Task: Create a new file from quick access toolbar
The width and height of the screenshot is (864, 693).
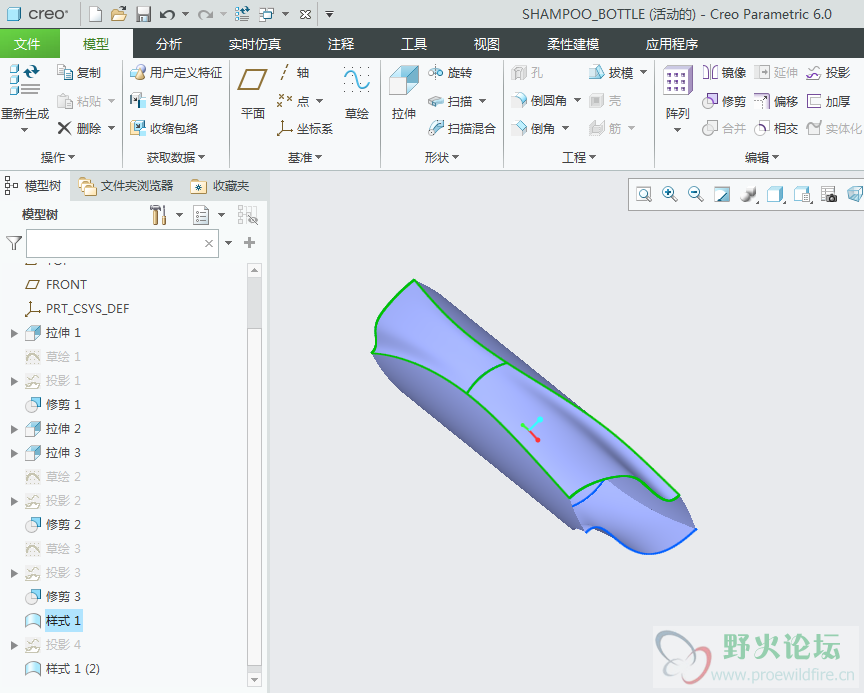Action: [95, 14]
